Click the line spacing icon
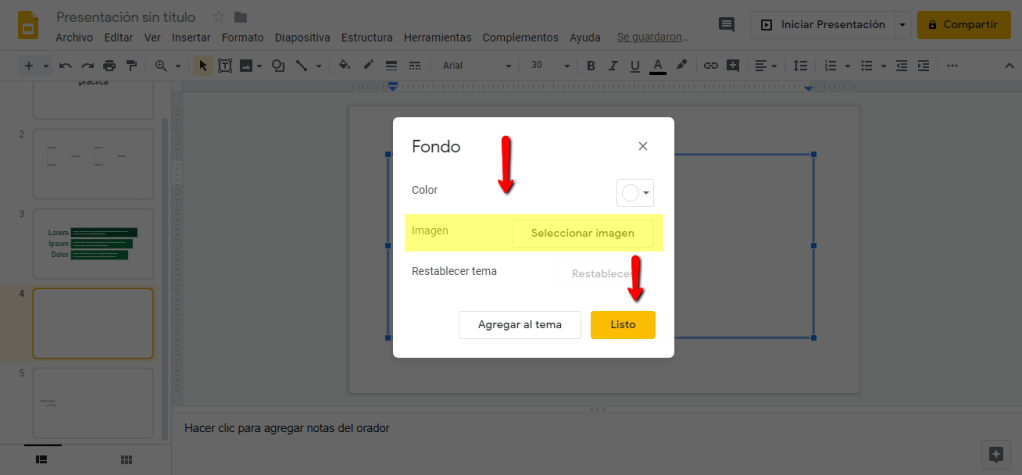This screenshot has height=475, width=1022. 800,66
